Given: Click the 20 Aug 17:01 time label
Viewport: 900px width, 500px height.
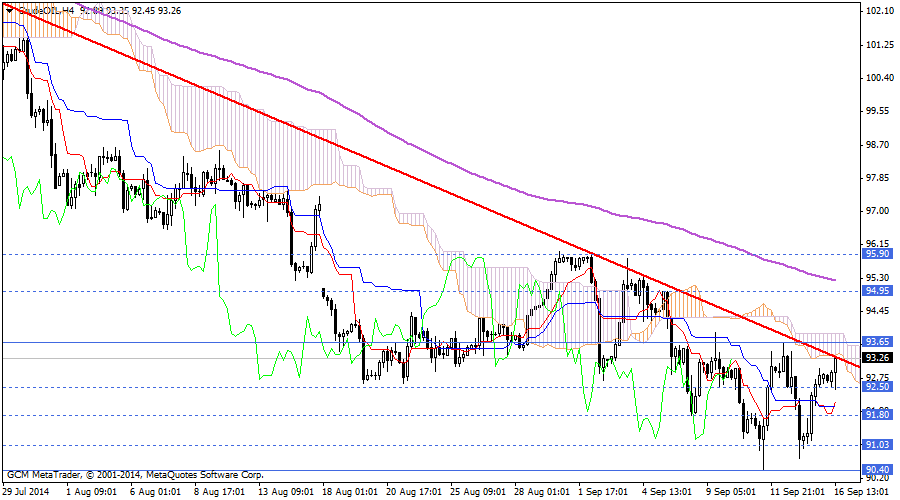Looking at the screenshot, I should [414, 491].
